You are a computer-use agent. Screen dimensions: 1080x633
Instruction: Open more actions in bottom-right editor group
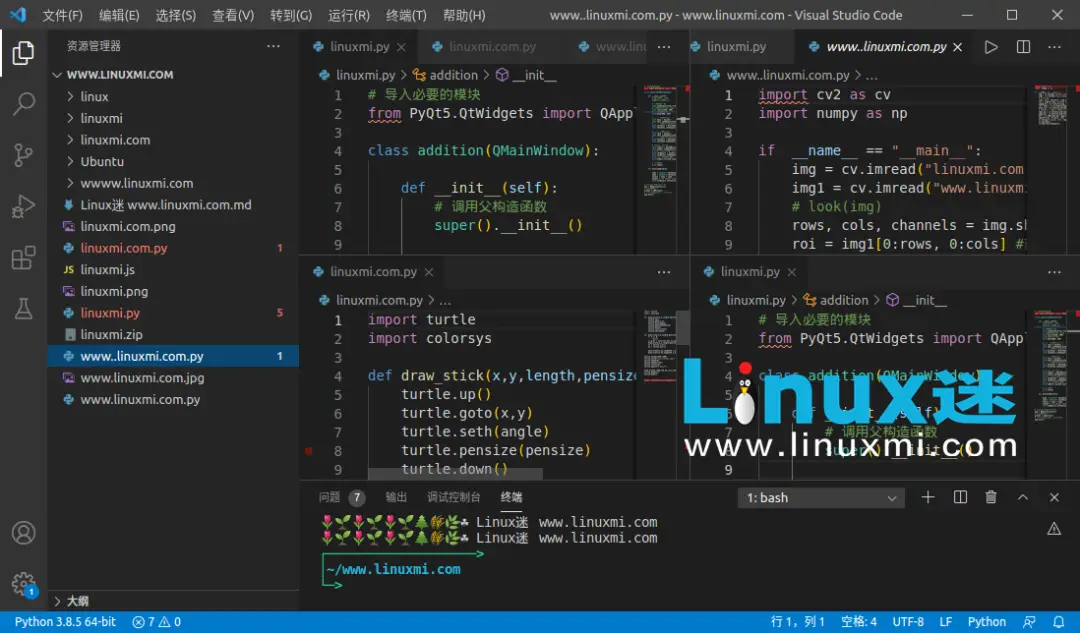click(1054, 272)
